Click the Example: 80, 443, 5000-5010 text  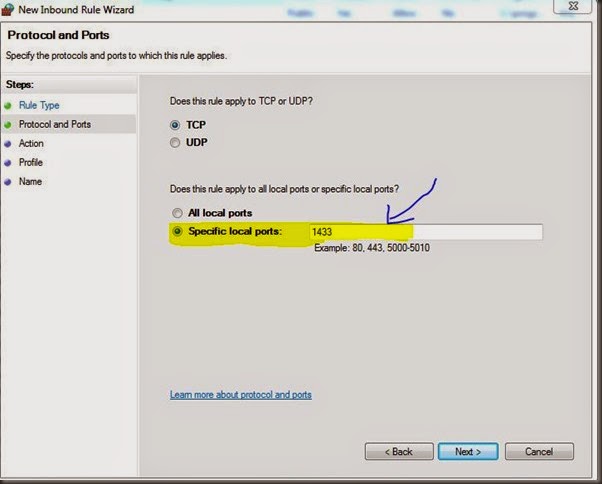point(372,248)
